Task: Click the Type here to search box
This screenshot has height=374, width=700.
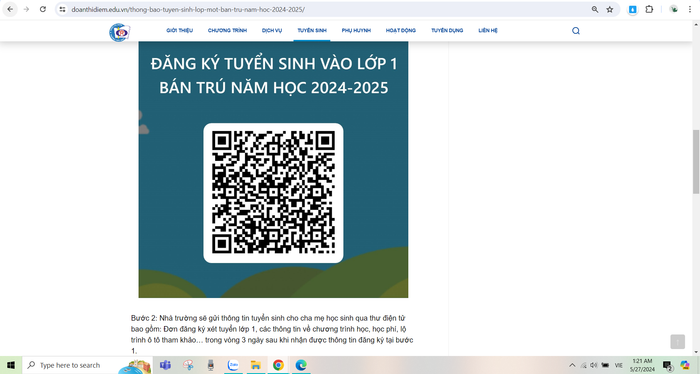Action: pyautogui.click(x=88, y=365)
